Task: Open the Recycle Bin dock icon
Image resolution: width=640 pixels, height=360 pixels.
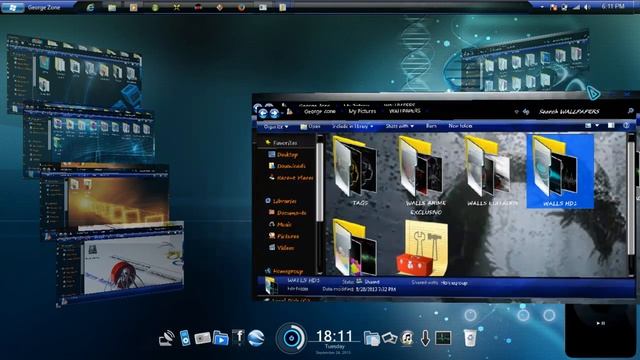Action: click(x=470, y=338)
